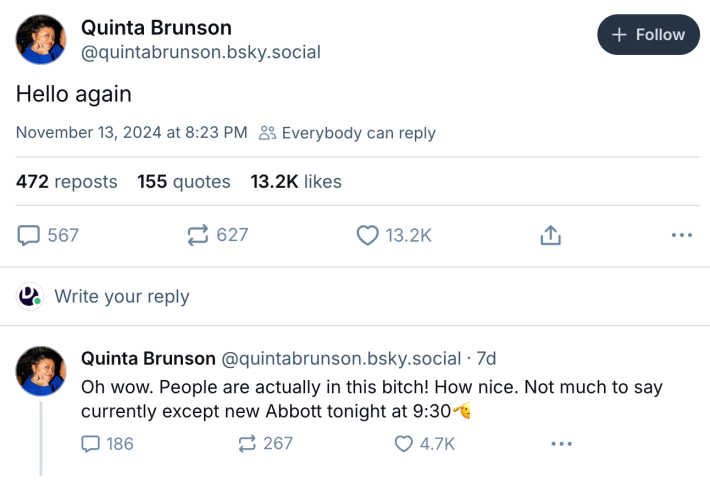
Task: Reply to the Abbott tonight post
Action: tap(91, 443)
